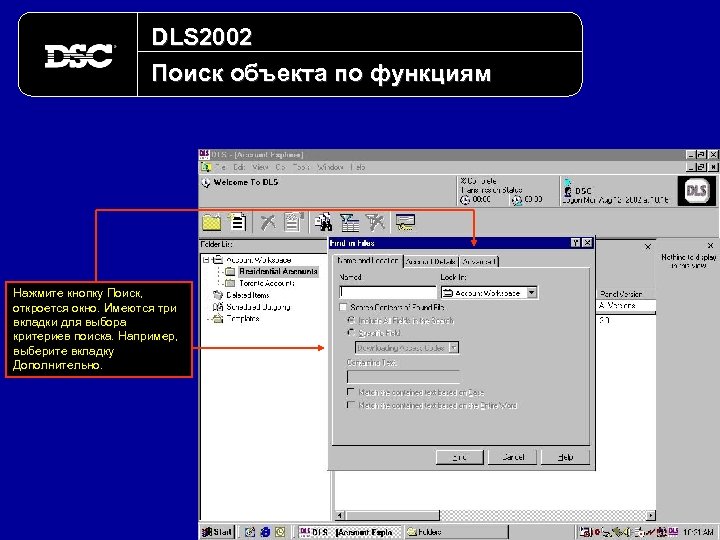
Task: Select Include All Fields in the Search radio
Action: point(351,321)
